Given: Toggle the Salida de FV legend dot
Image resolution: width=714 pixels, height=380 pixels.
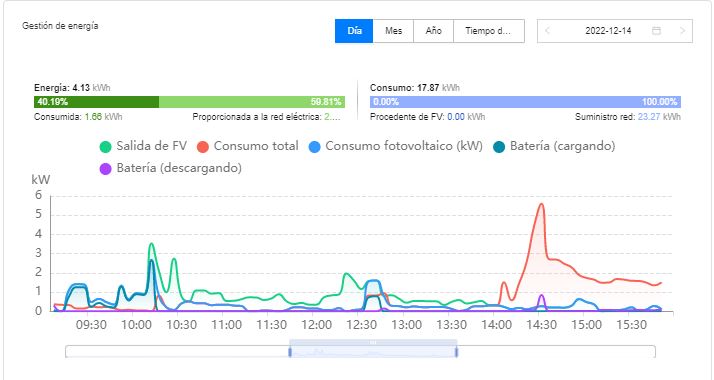Looking at the screenshot, I should pos(105,147).
